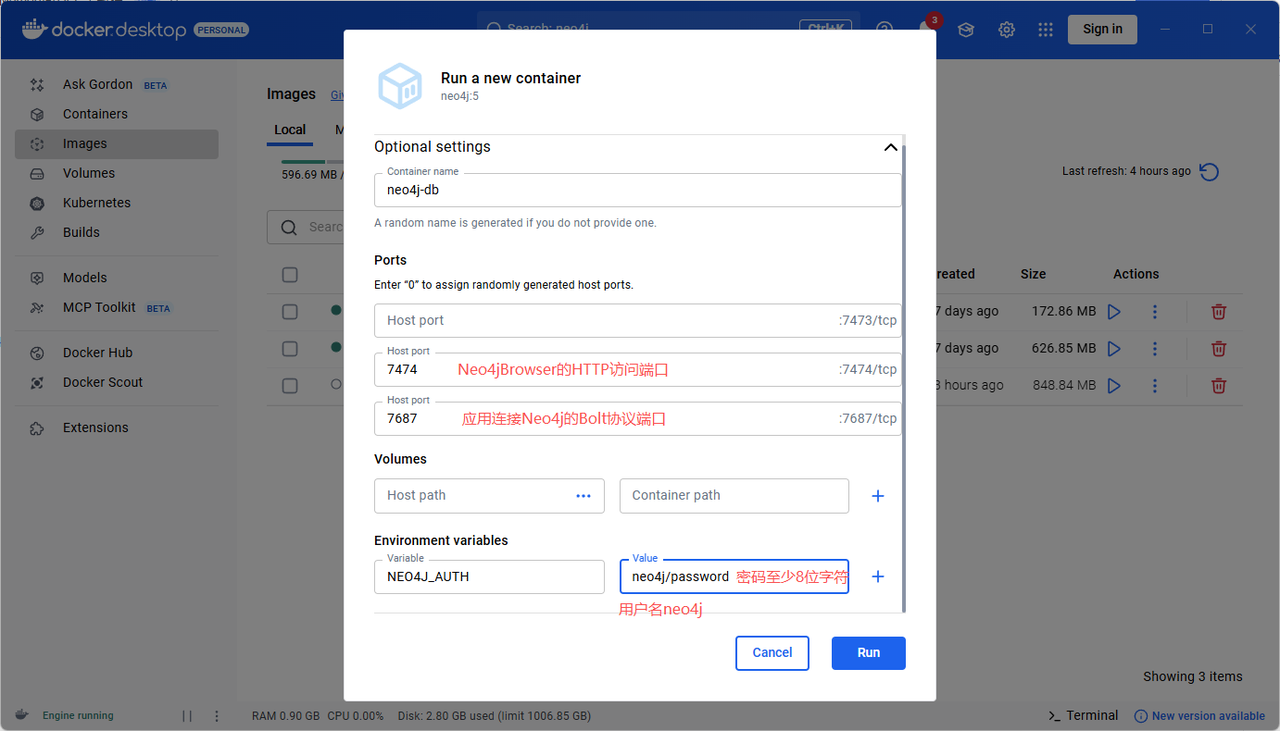The width and height of the screenshot is (1280, 731).
Task: Open more actions for the 172.86 MB image
Action: pos(1155,311)
